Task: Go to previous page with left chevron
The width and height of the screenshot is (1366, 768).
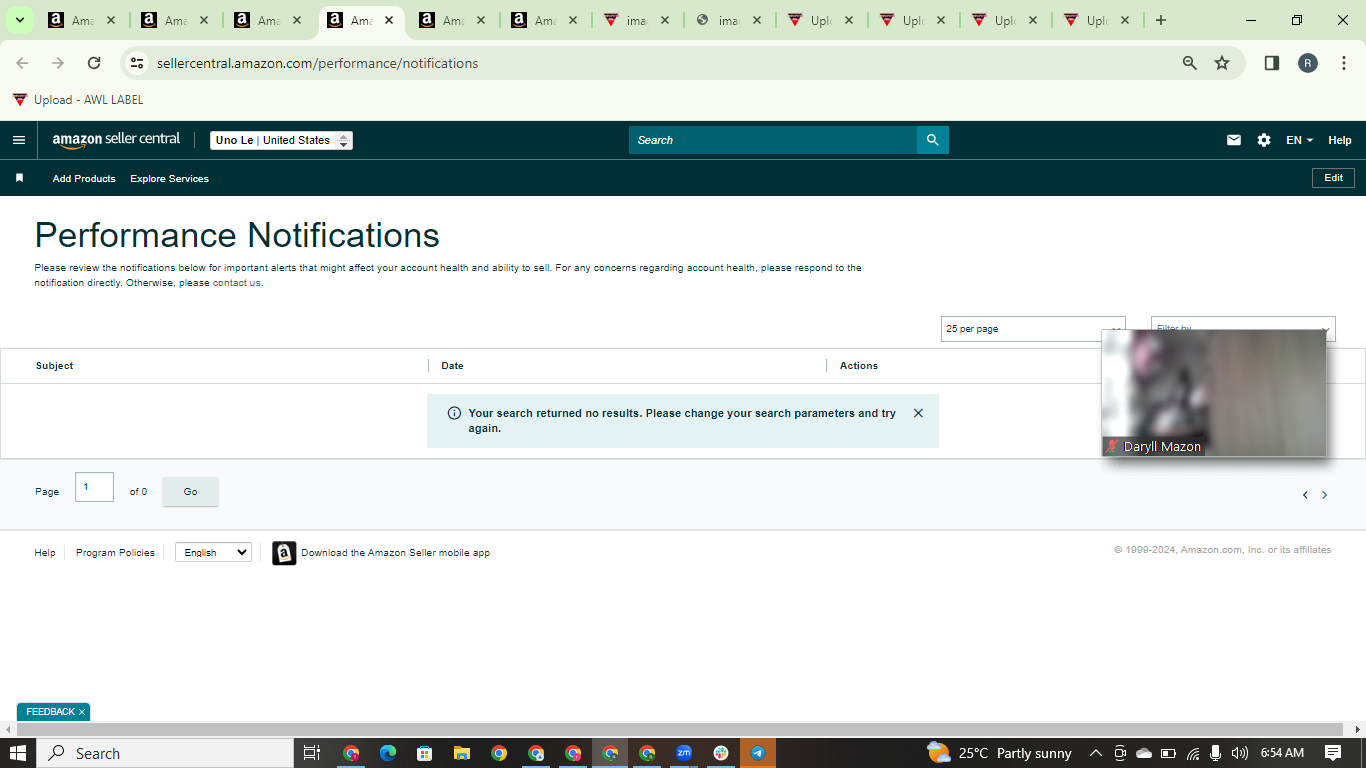Action: pyautogui.click(x=1305, y=495)
